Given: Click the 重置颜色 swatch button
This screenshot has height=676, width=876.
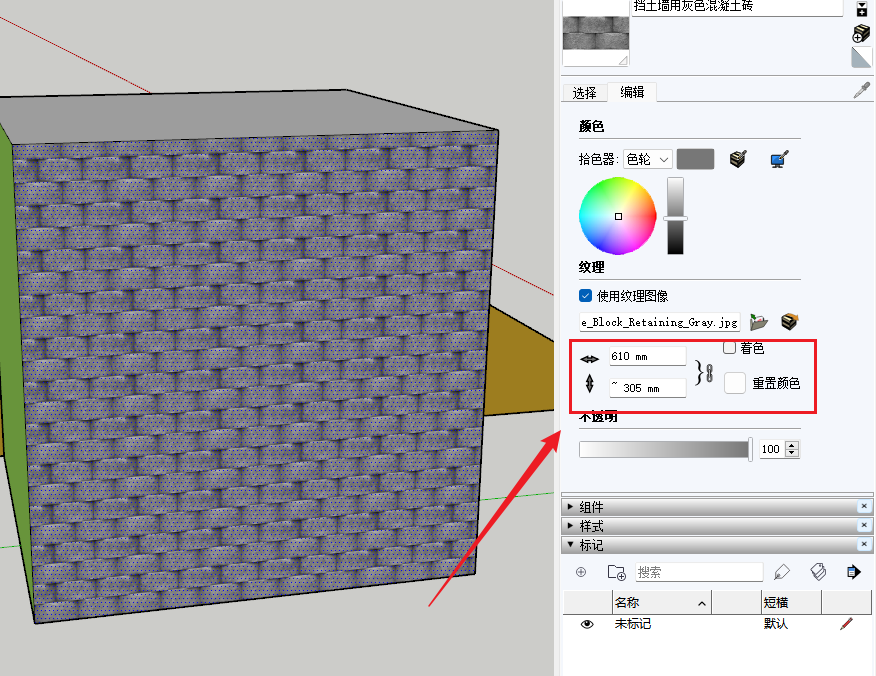Looking at the screenshot, I should tap(735, 383).
